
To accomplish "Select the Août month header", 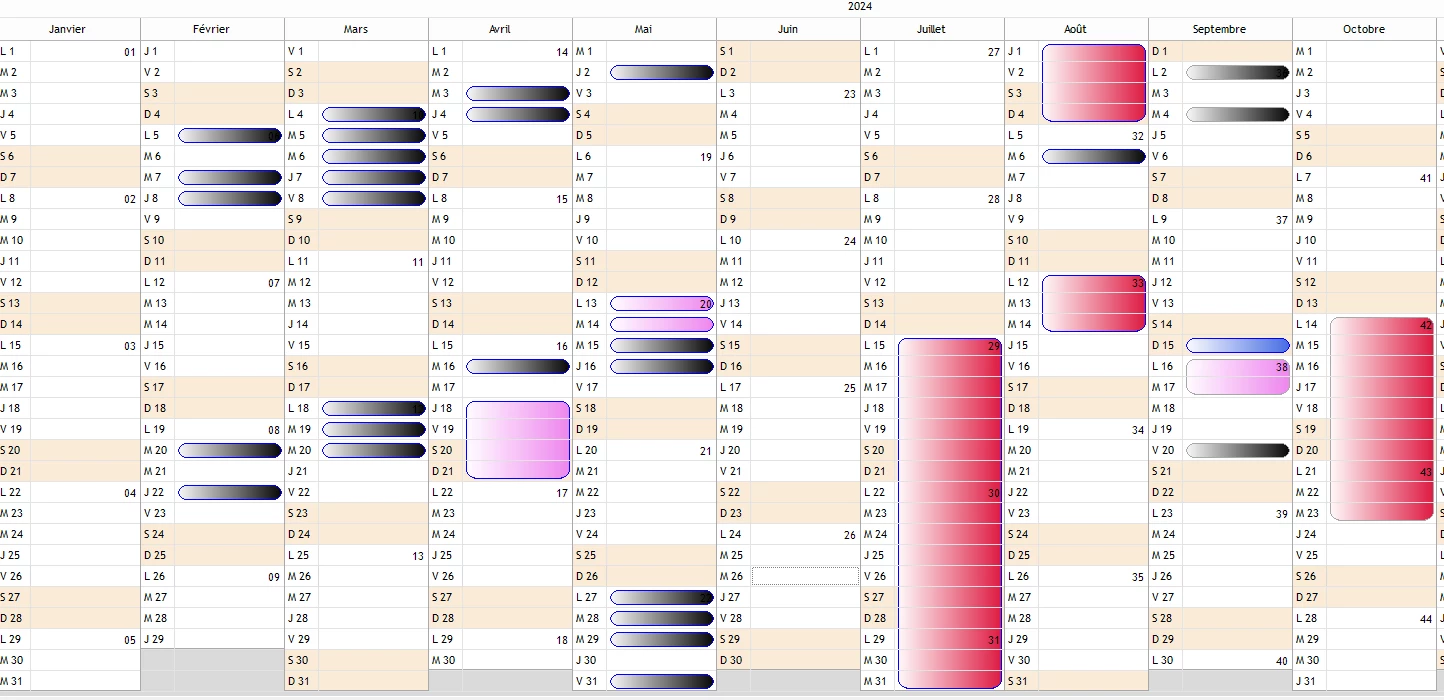I will [1076, 29].
